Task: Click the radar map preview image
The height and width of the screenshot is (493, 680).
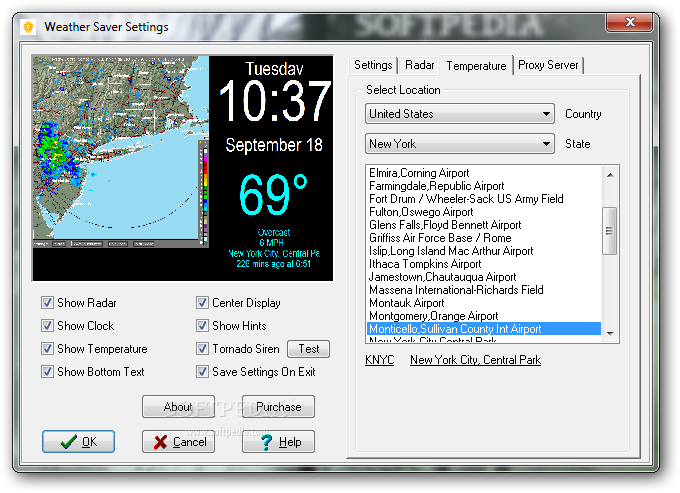Action: coord(121,152)
